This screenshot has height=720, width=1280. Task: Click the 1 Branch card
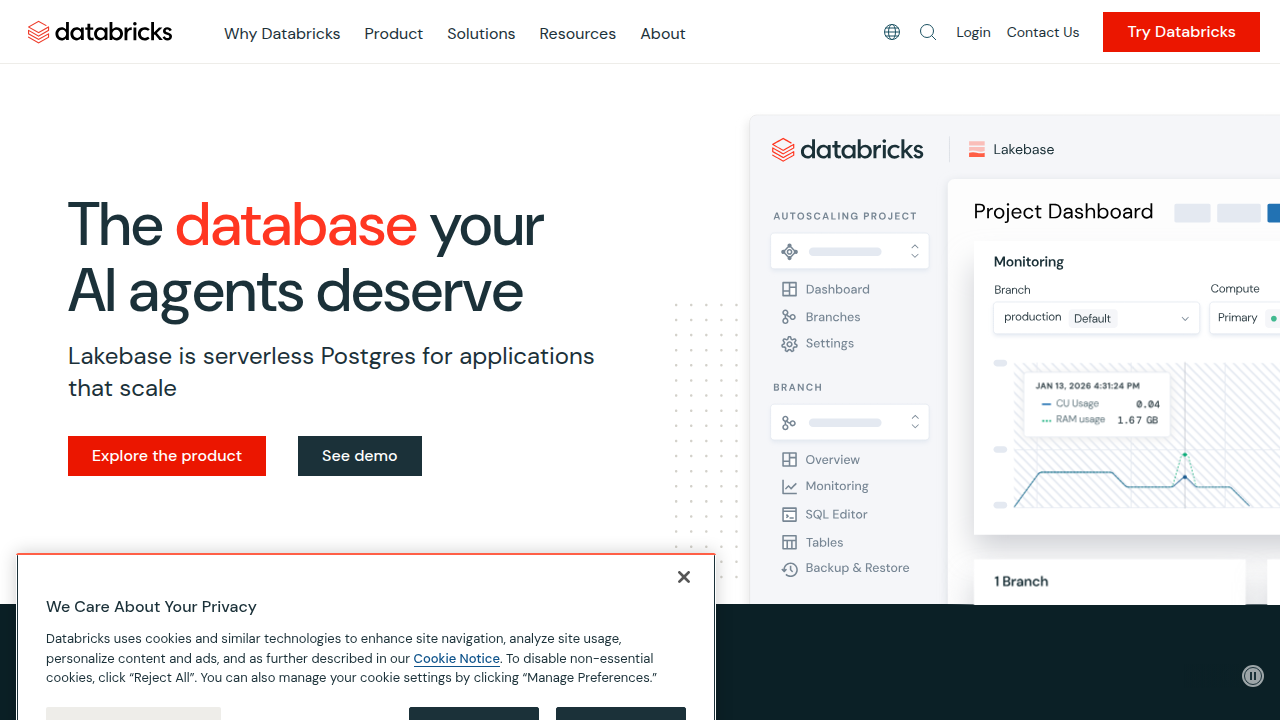(1110, 582)
